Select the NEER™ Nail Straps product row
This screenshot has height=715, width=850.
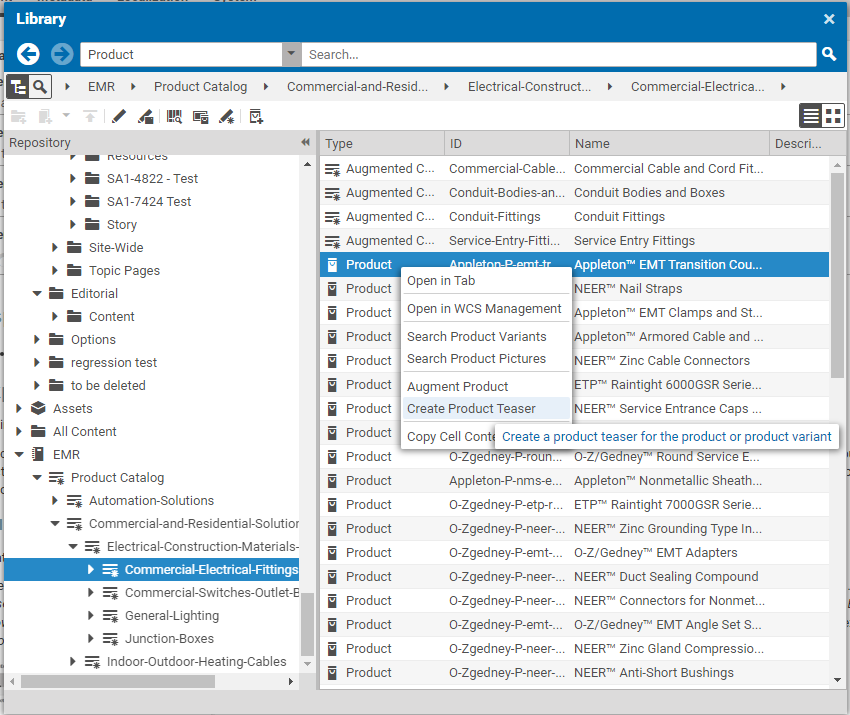point(574,289)
